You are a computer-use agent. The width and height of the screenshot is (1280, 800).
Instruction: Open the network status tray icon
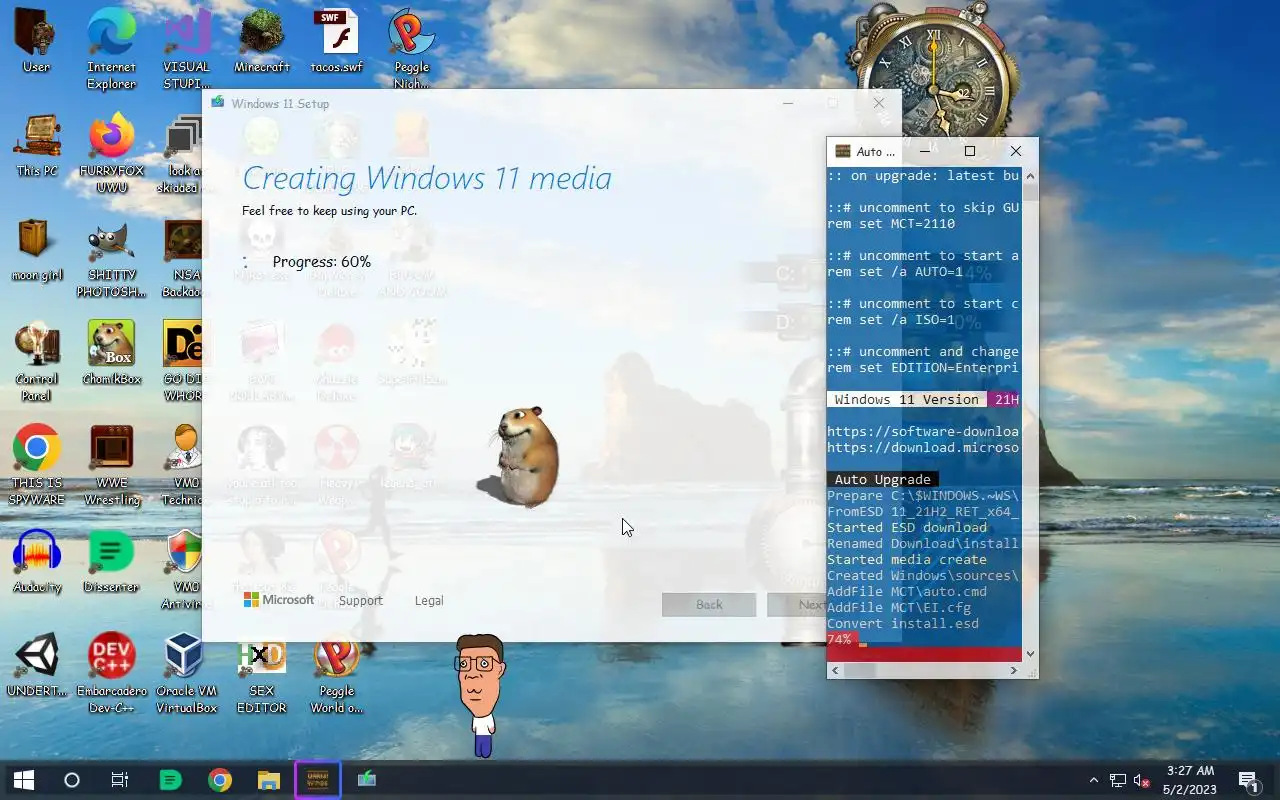(1117, 780)
